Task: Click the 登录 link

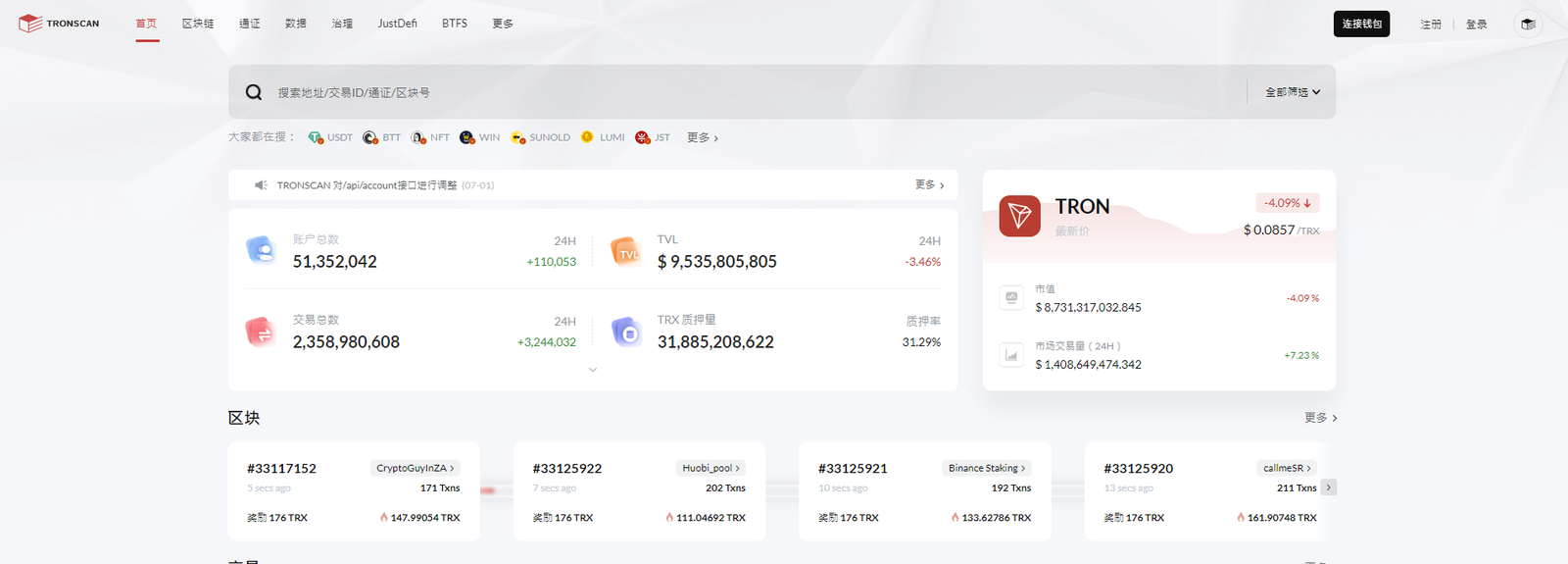Action: (x=1476, y=25)
